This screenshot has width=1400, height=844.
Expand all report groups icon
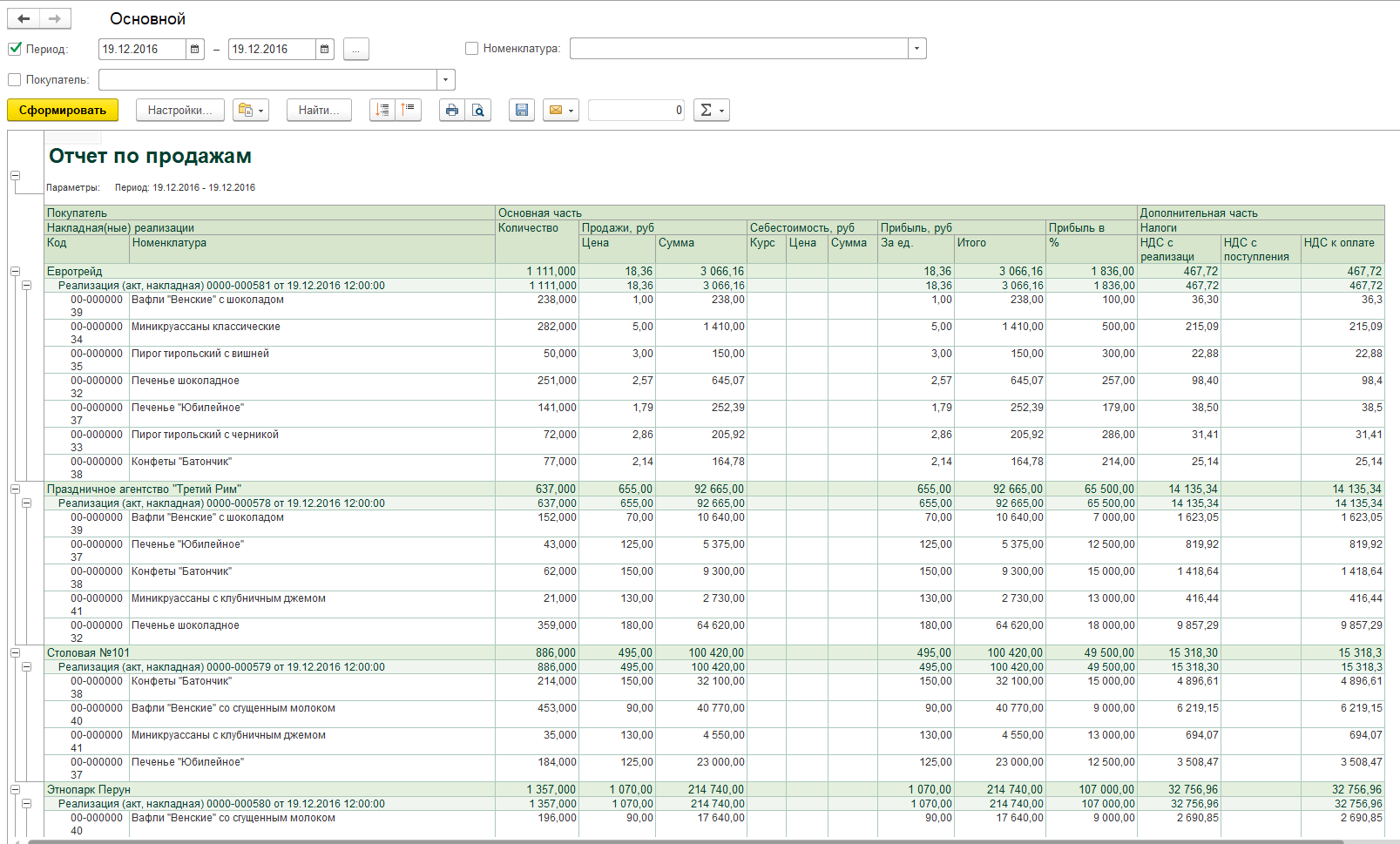tap(382, 110)
